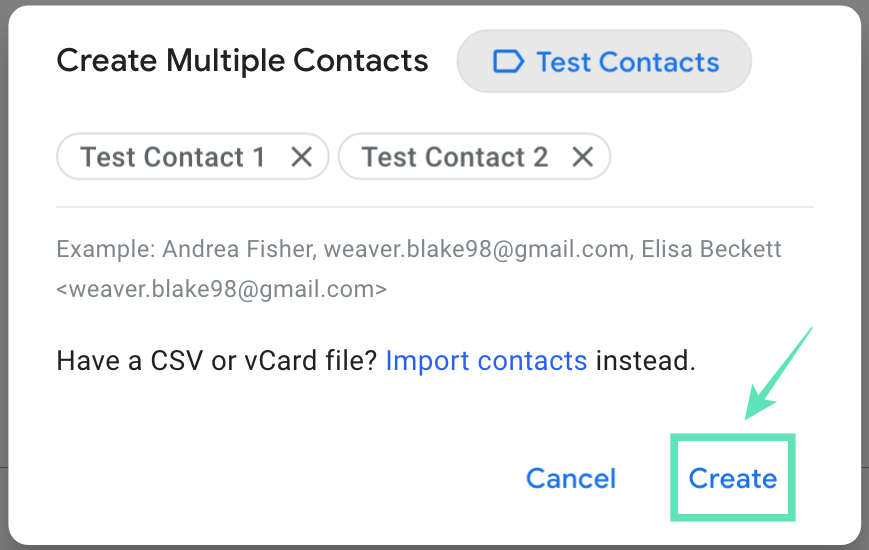869x550 pixels.
Task: Click the 'Andrea Fisher' example name text
Action: (241, 249)
